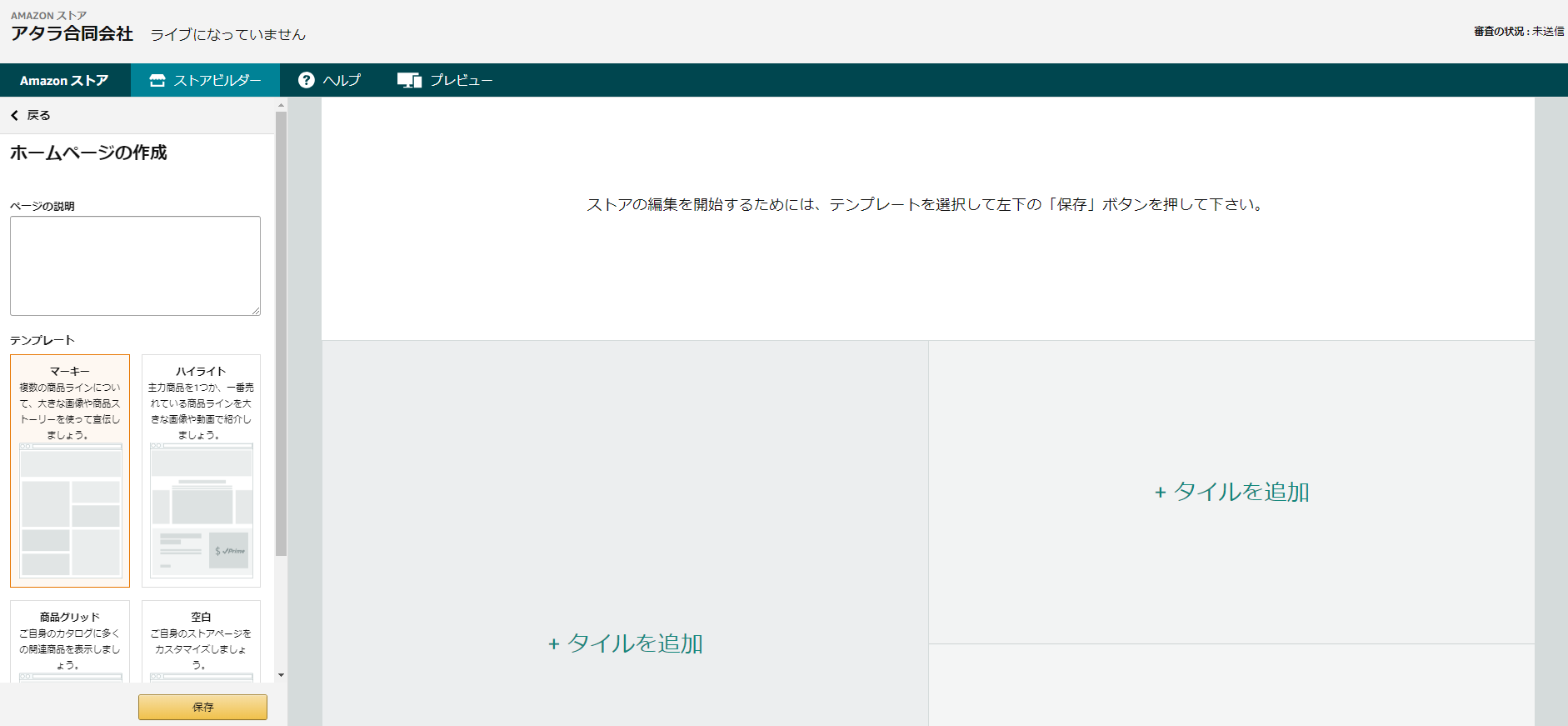Click the sidebar vertical scrollbar thumb

pos(281,333)
